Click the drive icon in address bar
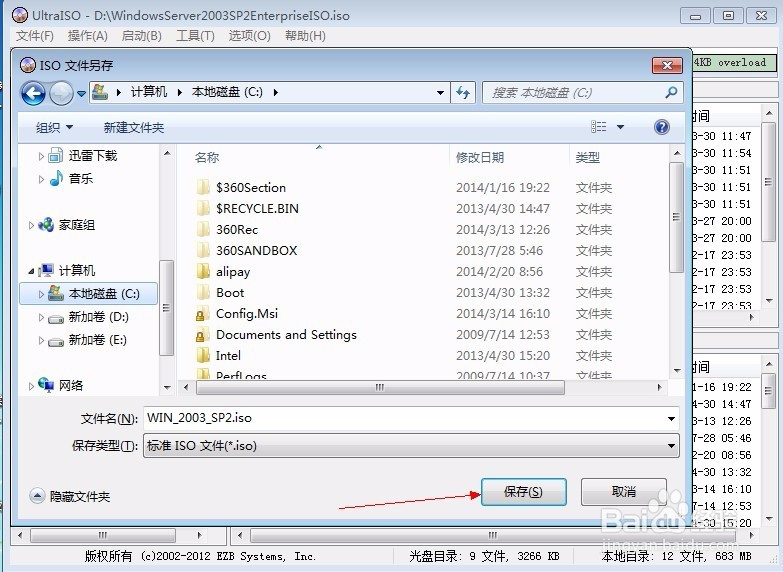The width and height of the screenshot is (783, 572). (x=100, y=92)
